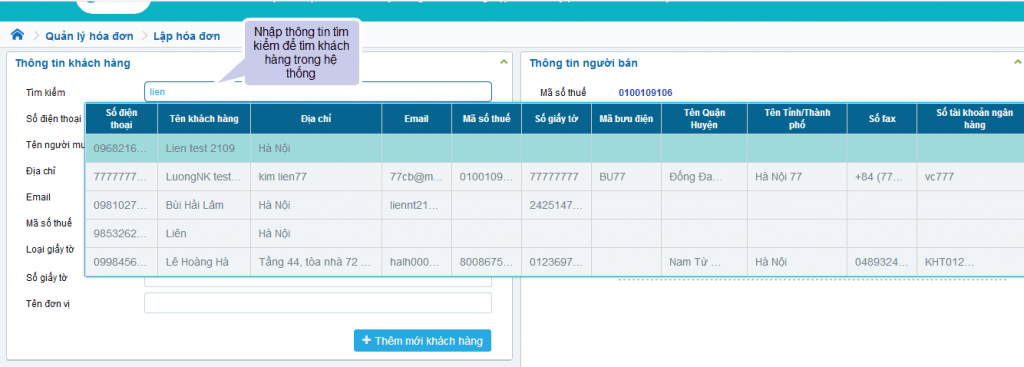Select customer Lê Hoàng Hà
The height and width of the screenshot is (367, 1024).
click(554, 262)
